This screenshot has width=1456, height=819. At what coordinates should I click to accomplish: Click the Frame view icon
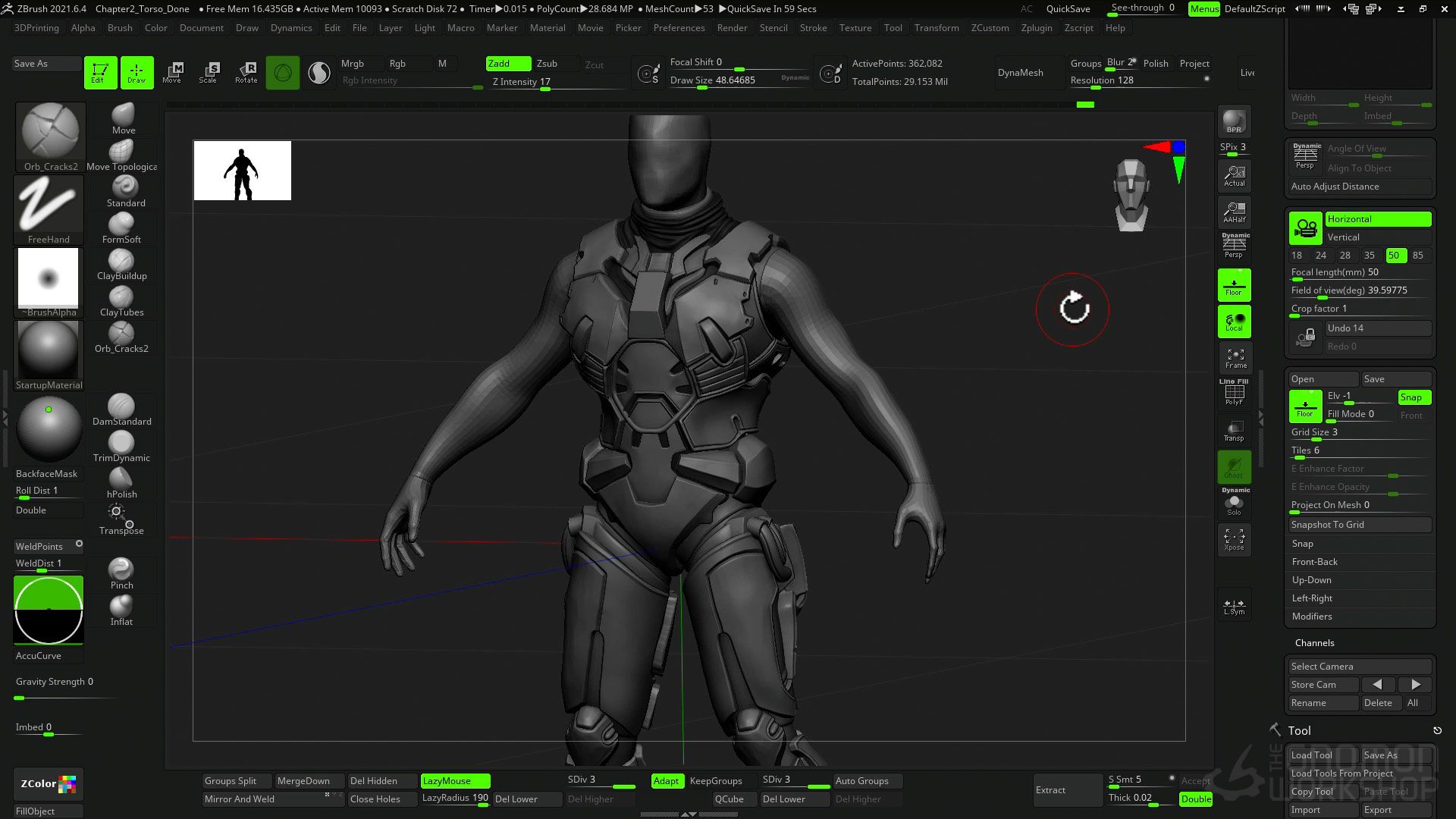pos(1235,358)
